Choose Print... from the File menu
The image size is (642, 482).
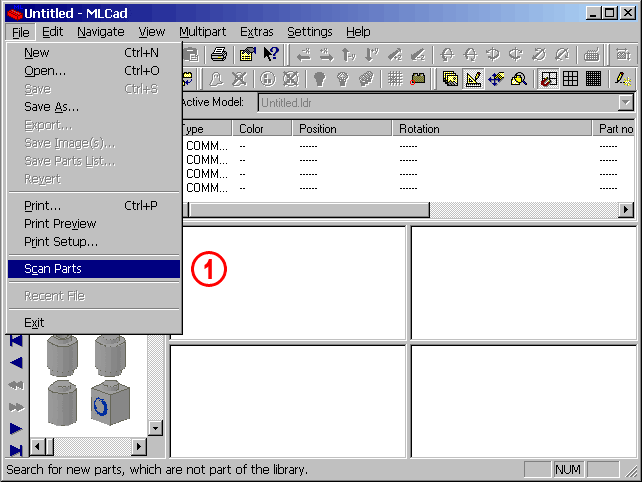pos(94,206)
